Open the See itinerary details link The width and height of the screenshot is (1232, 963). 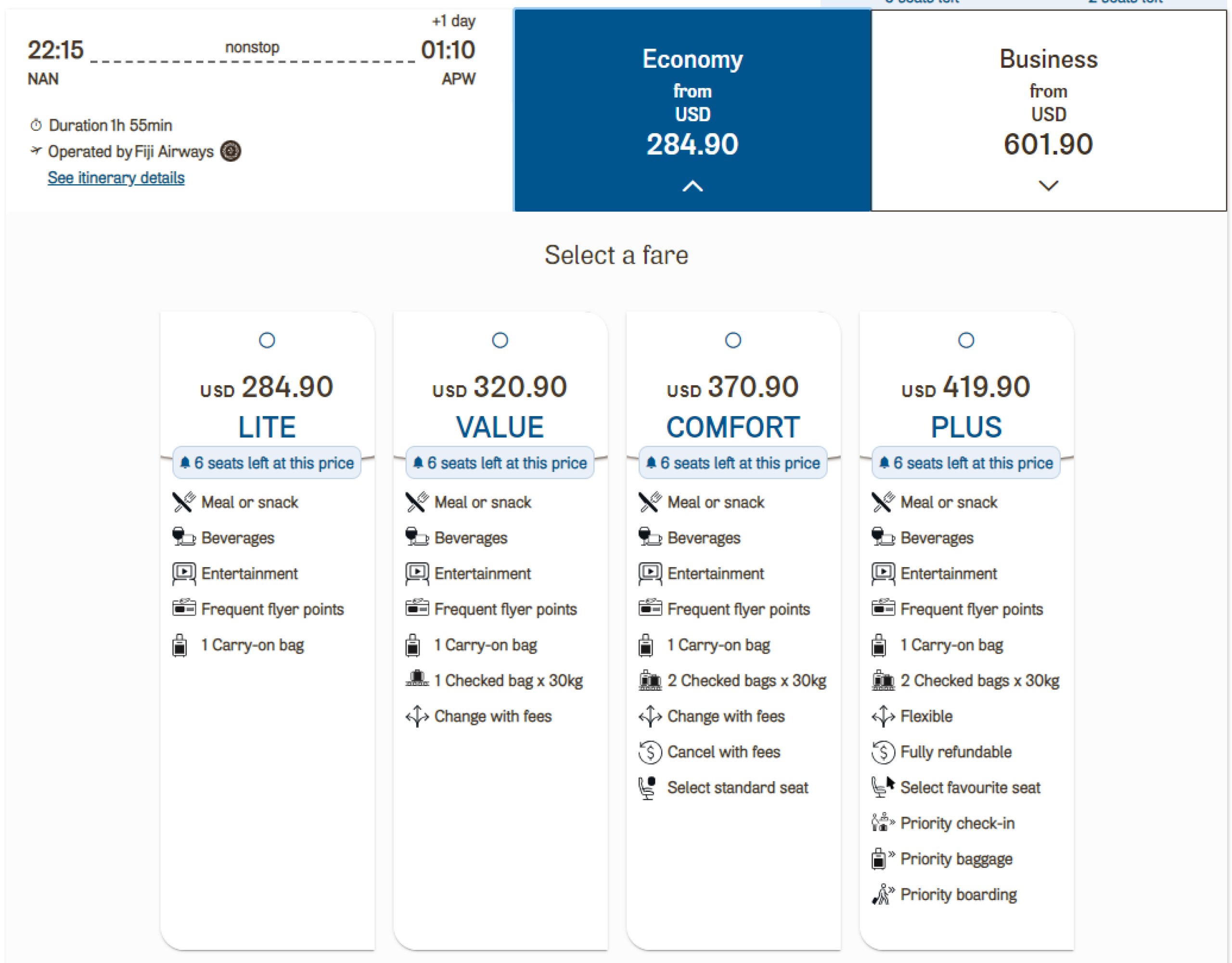coord(115,177)
